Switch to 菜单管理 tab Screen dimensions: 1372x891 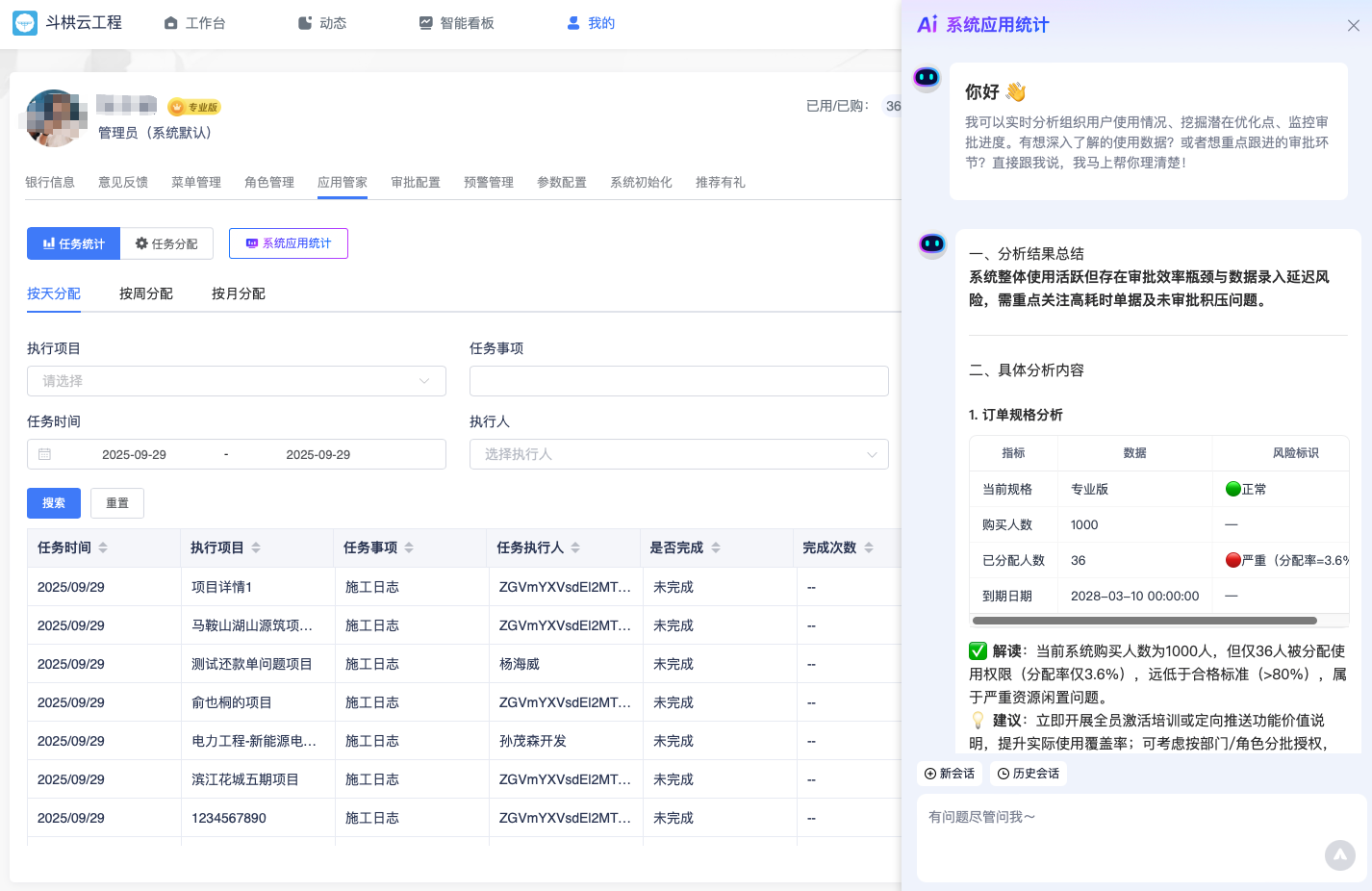click(196, 182)
